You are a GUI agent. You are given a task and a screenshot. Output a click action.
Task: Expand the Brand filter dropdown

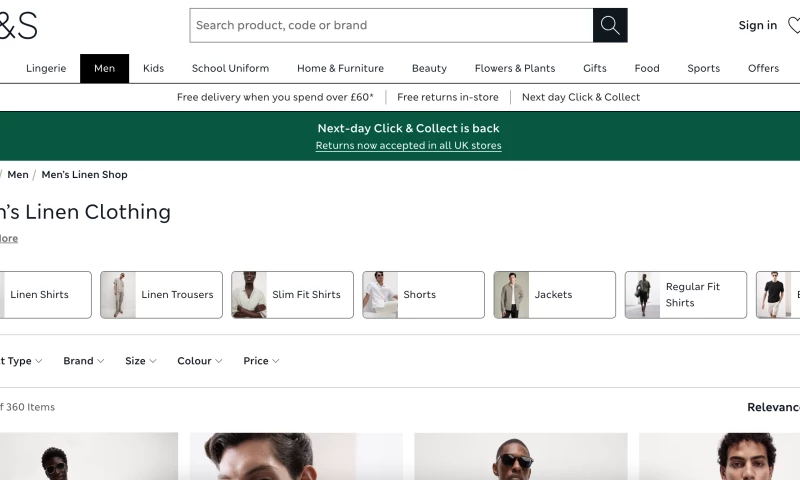(84, 361)
